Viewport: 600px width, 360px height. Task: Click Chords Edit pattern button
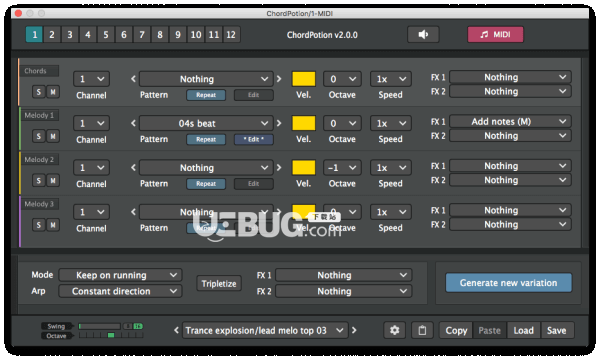[254, 95]
